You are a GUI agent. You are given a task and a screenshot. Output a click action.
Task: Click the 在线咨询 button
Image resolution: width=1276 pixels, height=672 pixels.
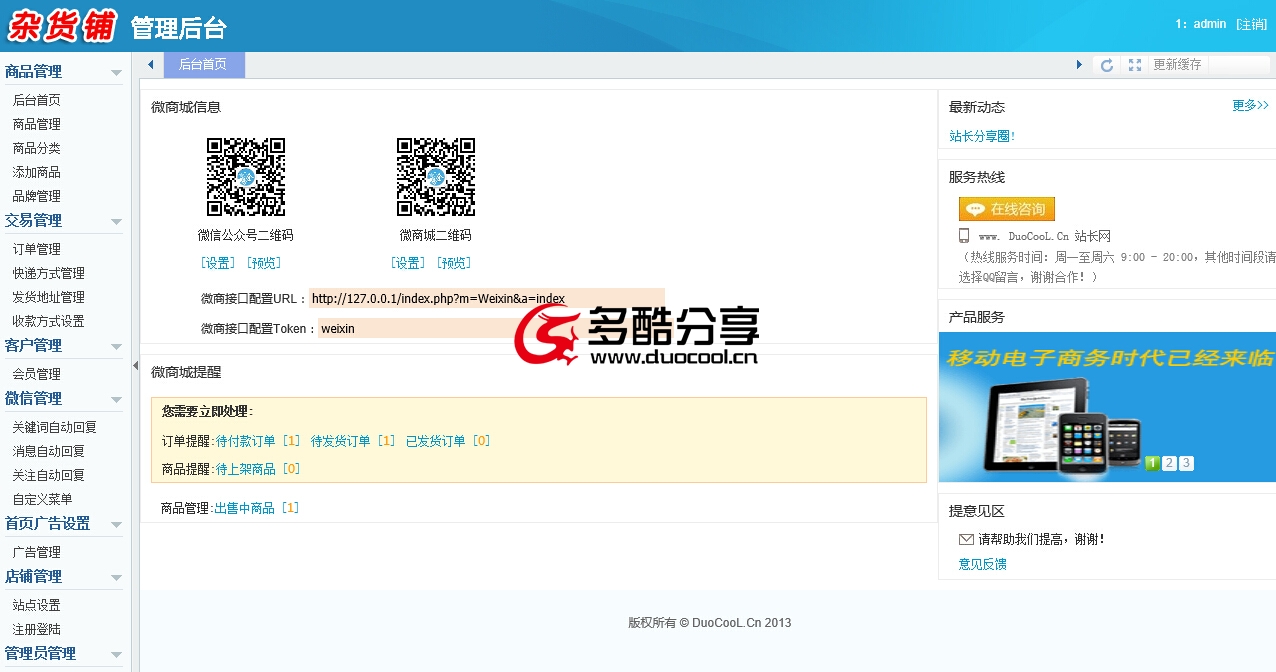coord(1007,209)
